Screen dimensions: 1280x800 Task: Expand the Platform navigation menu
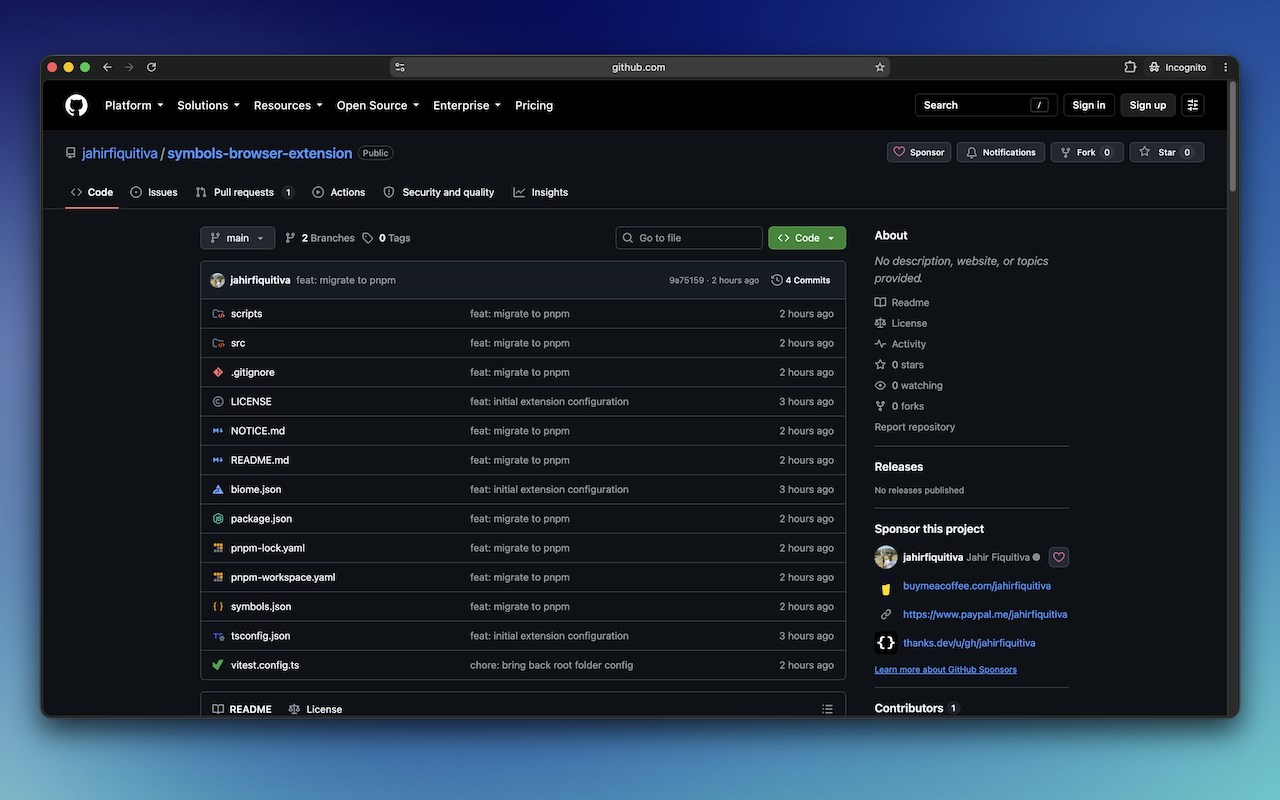[134, 105]
